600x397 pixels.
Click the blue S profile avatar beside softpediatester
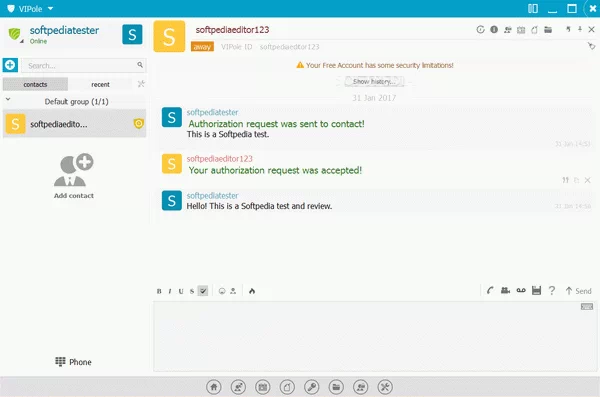(x=132, y=34)
